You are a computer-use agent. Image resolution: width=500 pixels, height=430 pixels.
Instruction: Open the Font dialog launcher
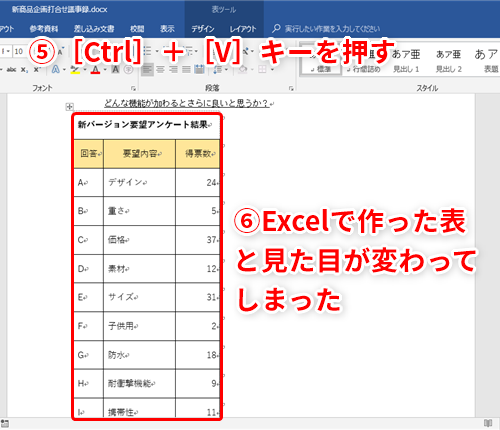coord(133,88)
